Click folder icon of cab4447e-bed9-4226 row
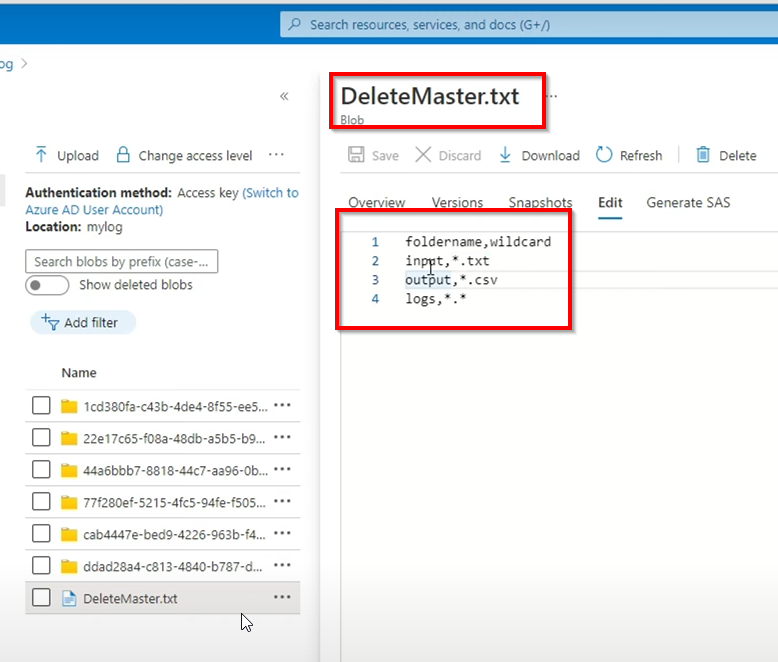778x662 pixels. point(69,534)
